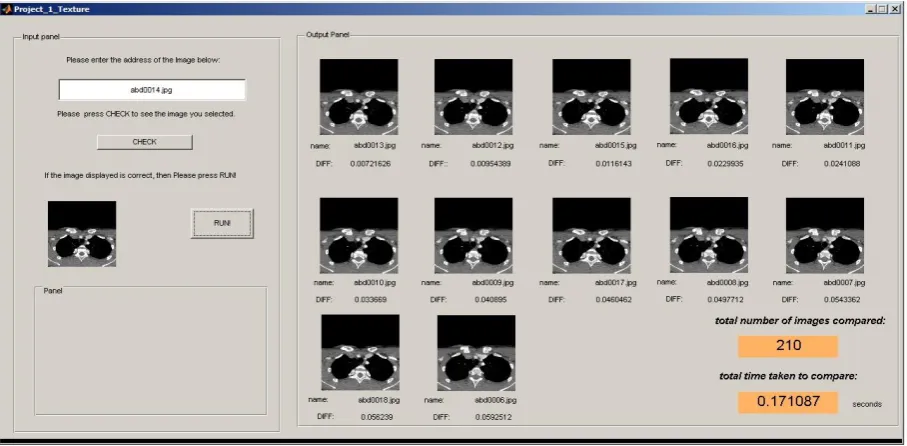Minimize the Project_1_Texture window

pos(871,9)
